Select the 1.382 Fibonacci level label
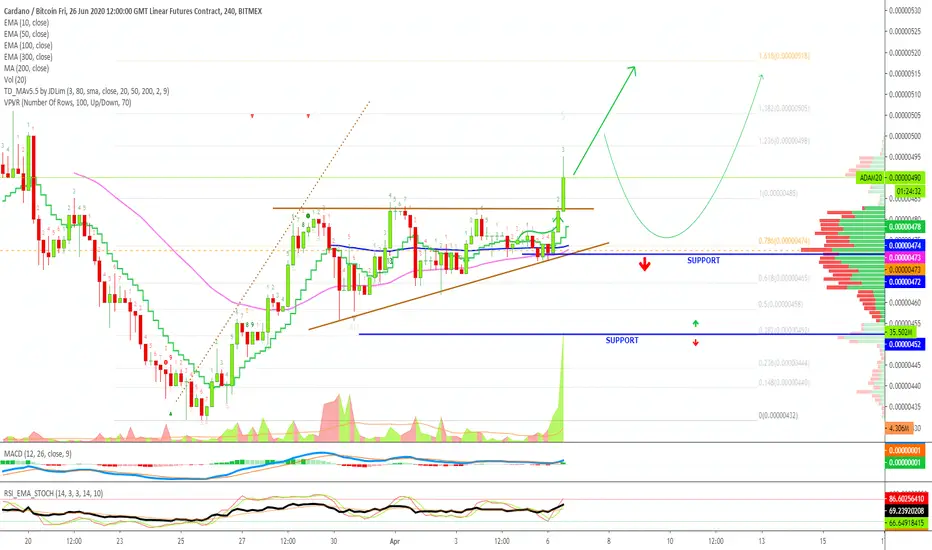932x550 pixels. (x=784, y=108)
